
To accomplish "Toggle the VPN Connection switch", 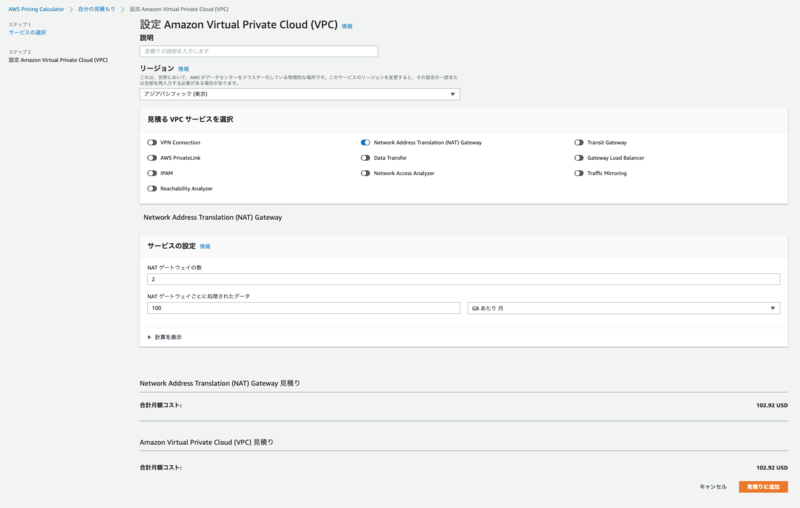I will [x=152, y=143].
